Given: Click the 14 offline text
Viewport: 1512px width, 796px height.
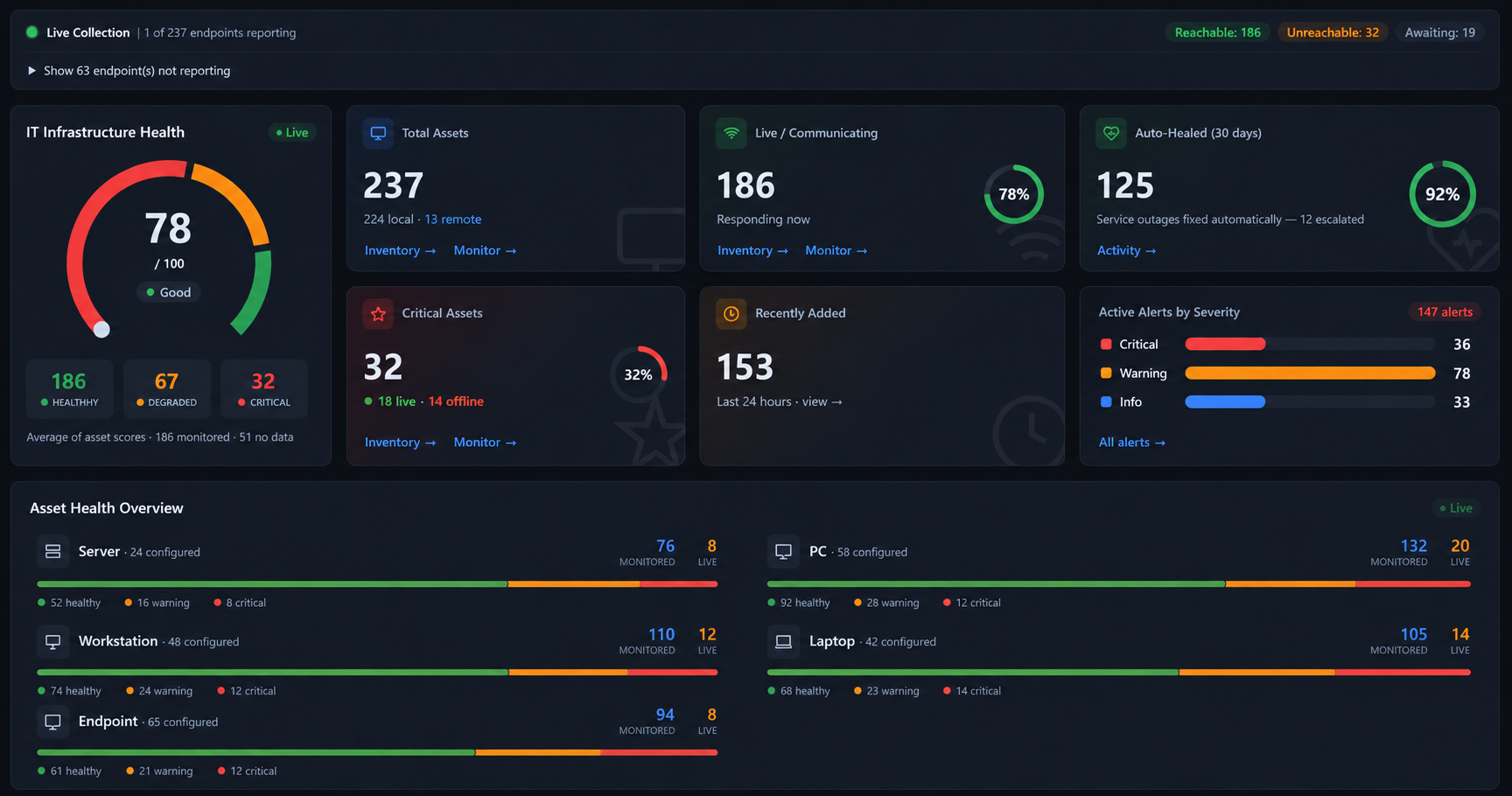Looking at the screenshot, I should click(456, 401).
